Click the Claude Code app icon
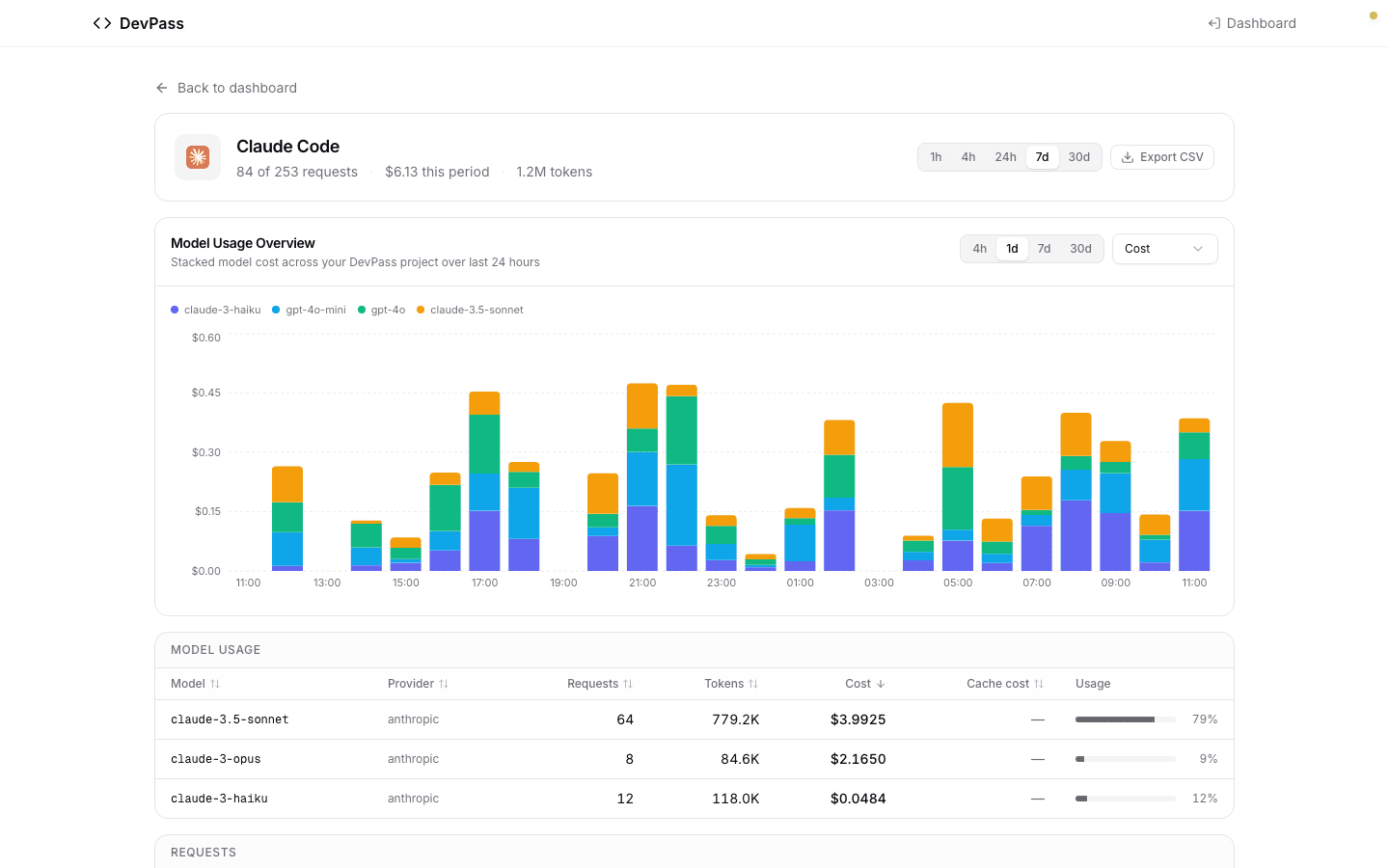The height and width of the screenshot is (868, 1389). coord(198,157)
